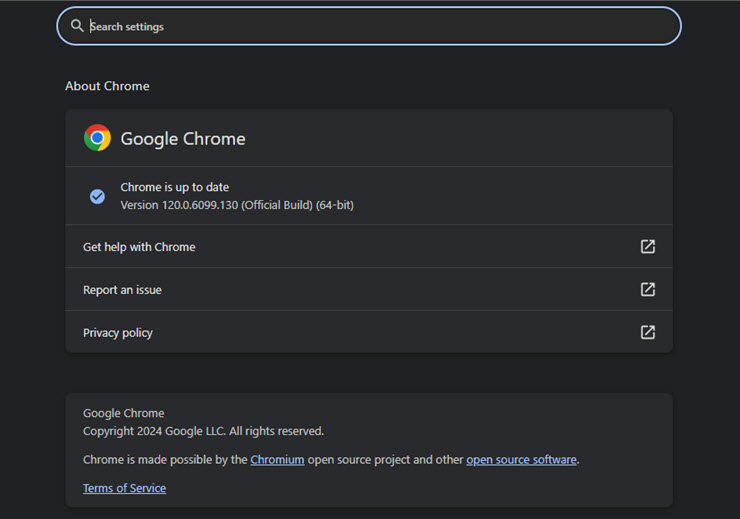Open external link icon for Privacy policy
Viewport: 740px width, 519px height.
click(x=648, y=332)
